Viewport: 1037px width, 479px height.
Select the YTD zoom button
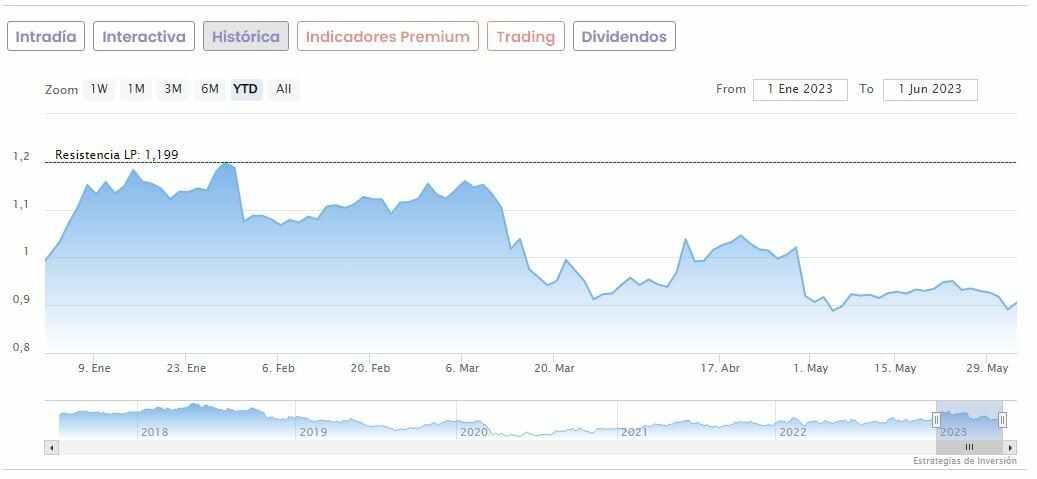click(245, 89)
